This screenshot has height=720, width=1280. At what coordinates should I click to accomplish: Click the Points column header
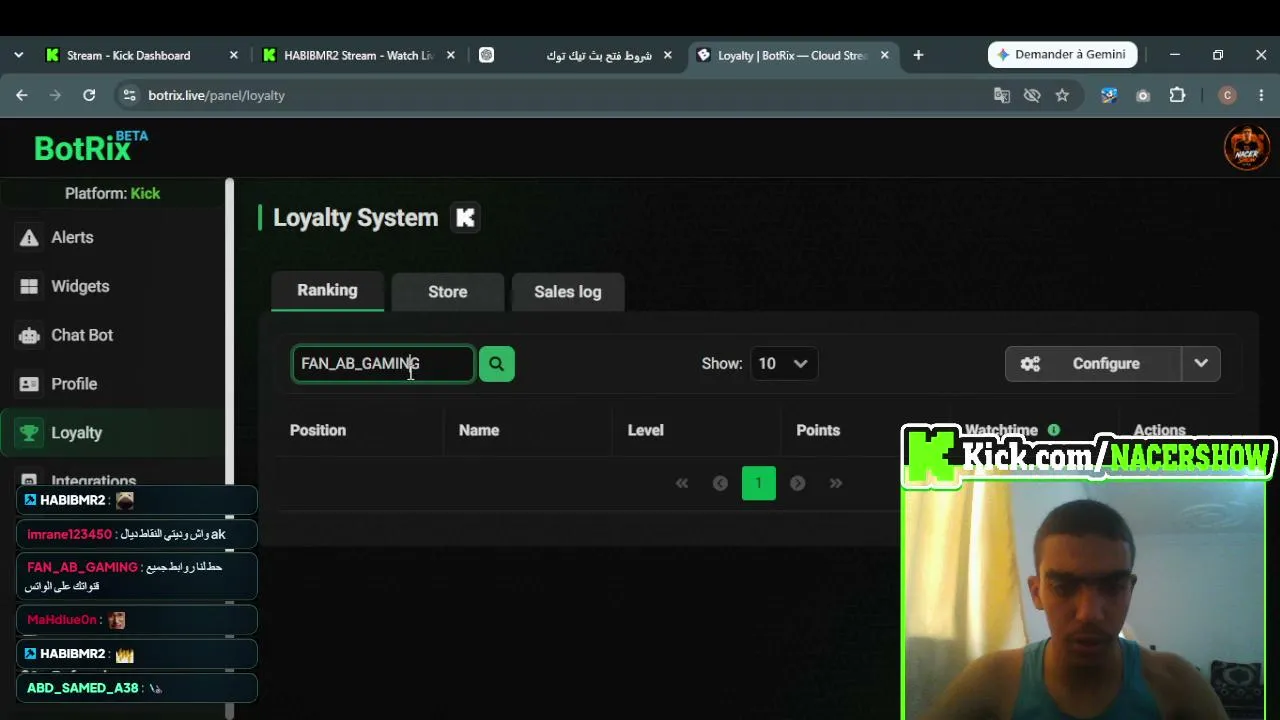[x=818, y=430]
